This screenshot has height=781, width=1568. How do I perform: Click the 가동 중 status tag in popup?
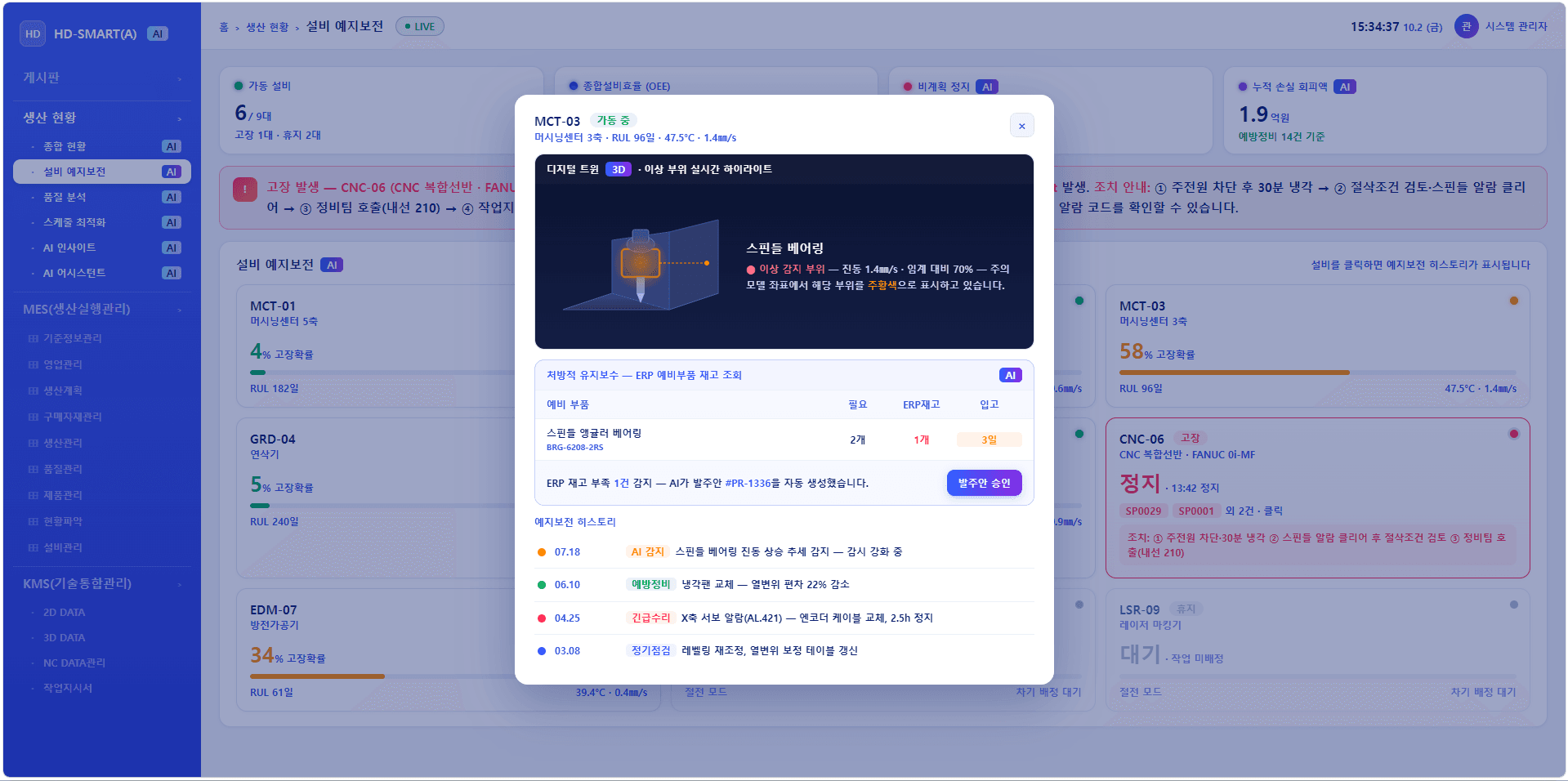point(613,120)
